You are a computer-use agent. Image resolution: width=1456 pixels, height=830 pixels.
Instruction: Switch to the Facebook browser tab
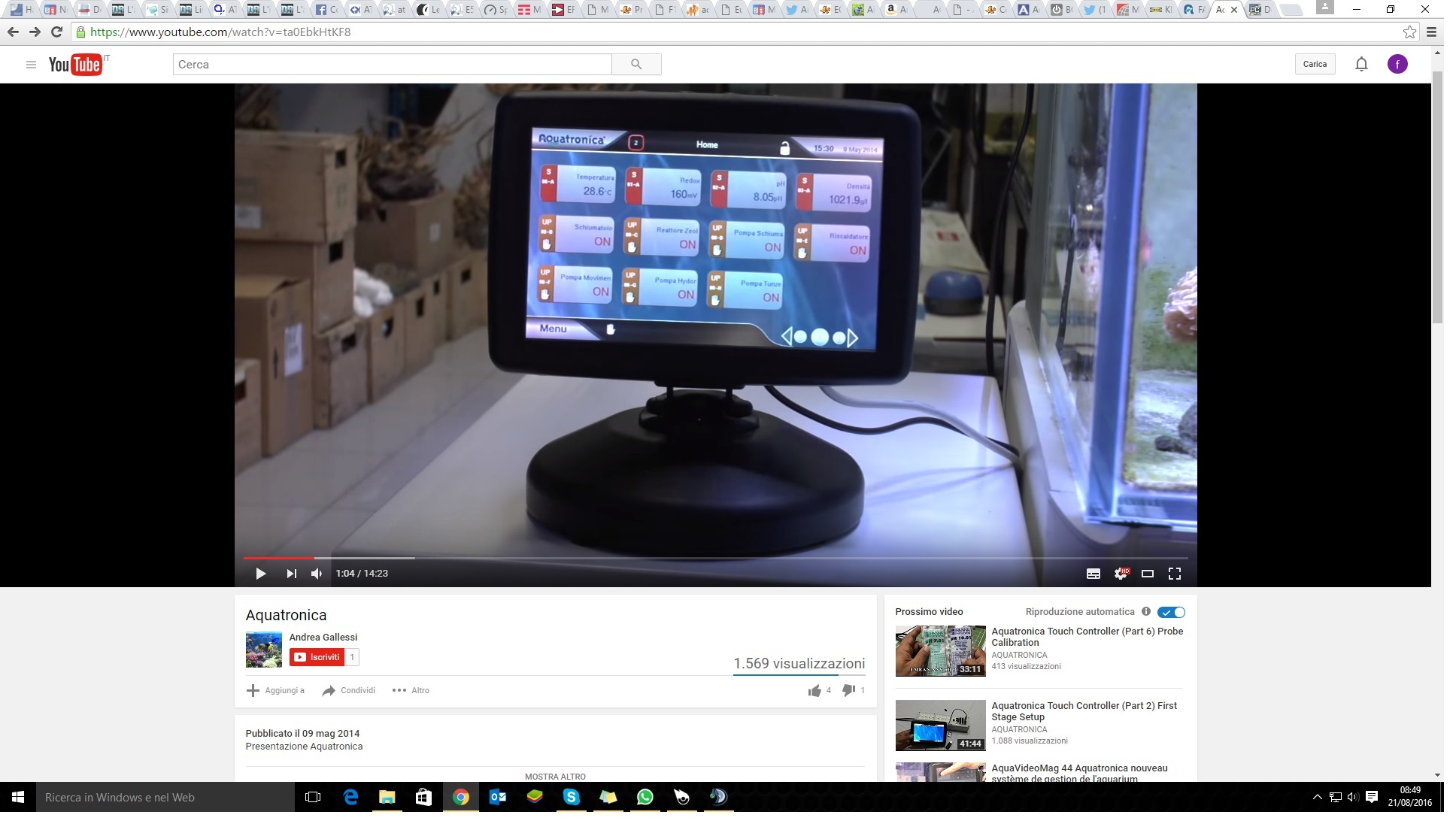(x=326, y=10)
